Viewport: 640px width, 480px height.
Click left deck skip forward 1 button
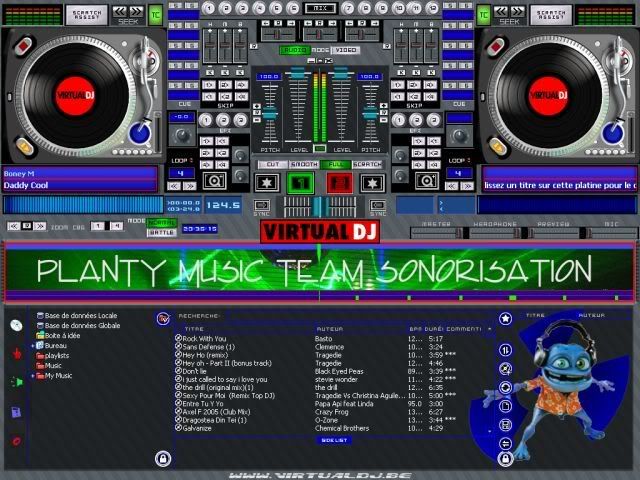(209, 85)
